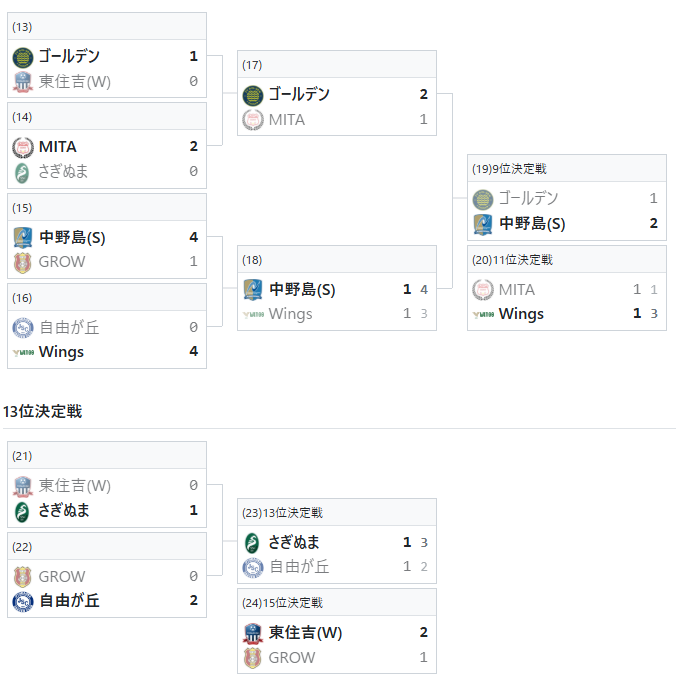Click the MITA crest in match 14
This screenshot has width=676, height=682.
23,148
